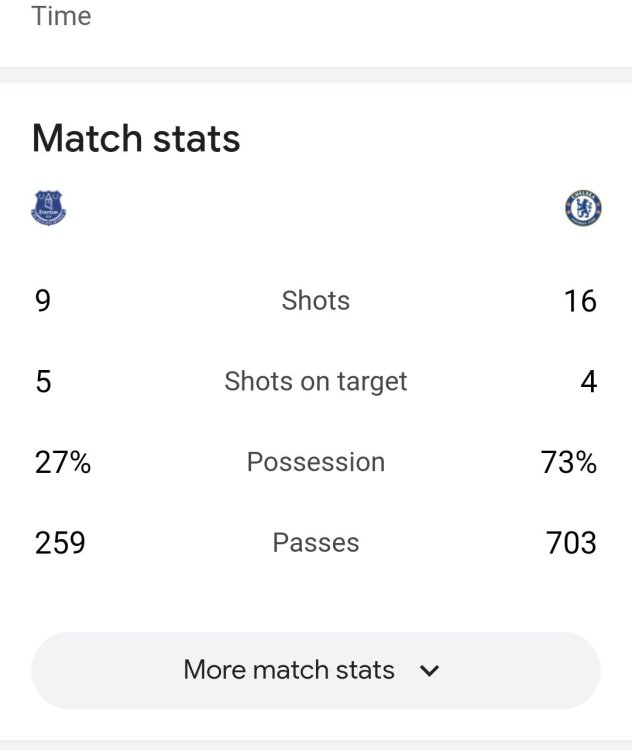
Task: Select the Match stats heading
Action: pos(136,138)
